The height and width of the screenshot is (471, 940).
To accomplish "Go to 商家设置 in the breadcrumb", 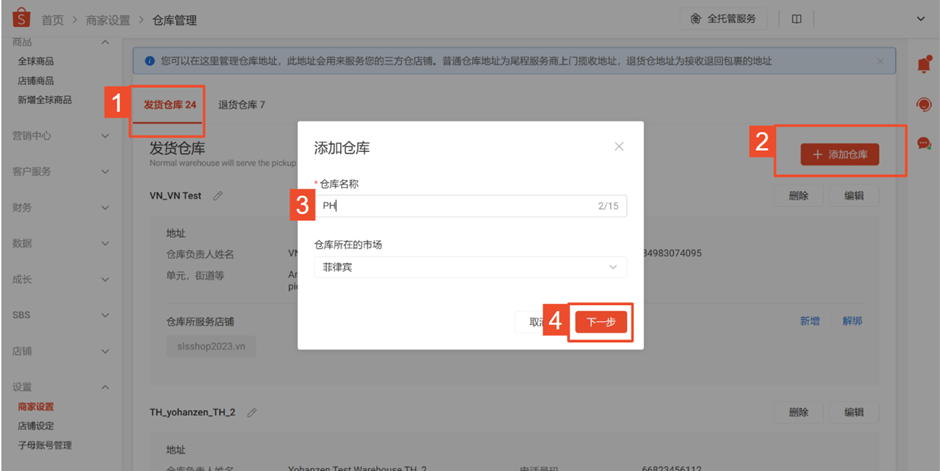I will coord(108,20).
